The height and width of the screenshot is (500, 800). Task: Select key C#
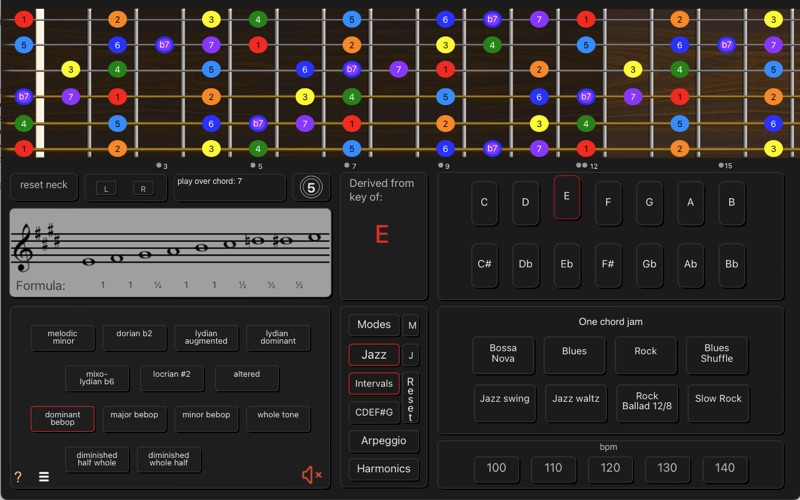(x=484, y=264)
